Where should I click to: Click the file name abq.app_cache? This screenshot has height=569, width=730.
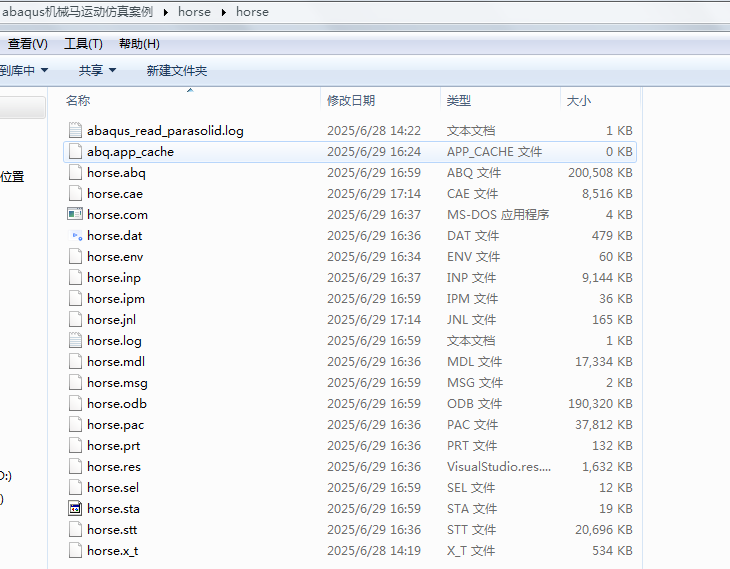pos(130,152)
